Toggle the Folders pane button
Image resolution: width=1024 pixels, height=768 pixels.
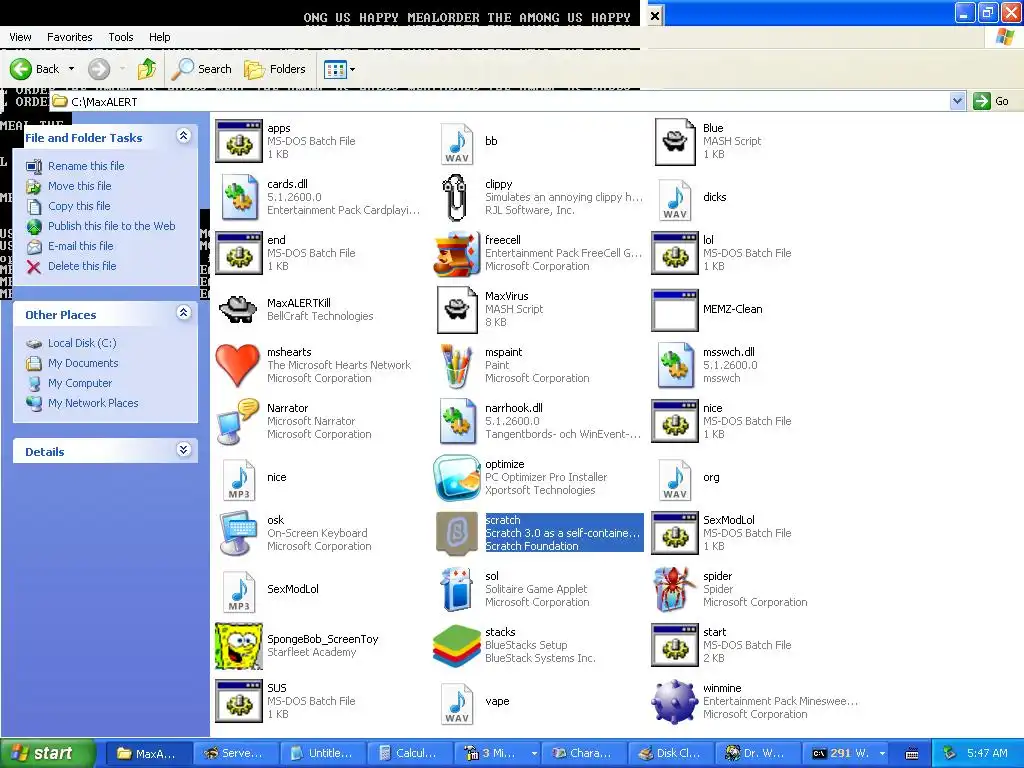(x=274, y=69)
